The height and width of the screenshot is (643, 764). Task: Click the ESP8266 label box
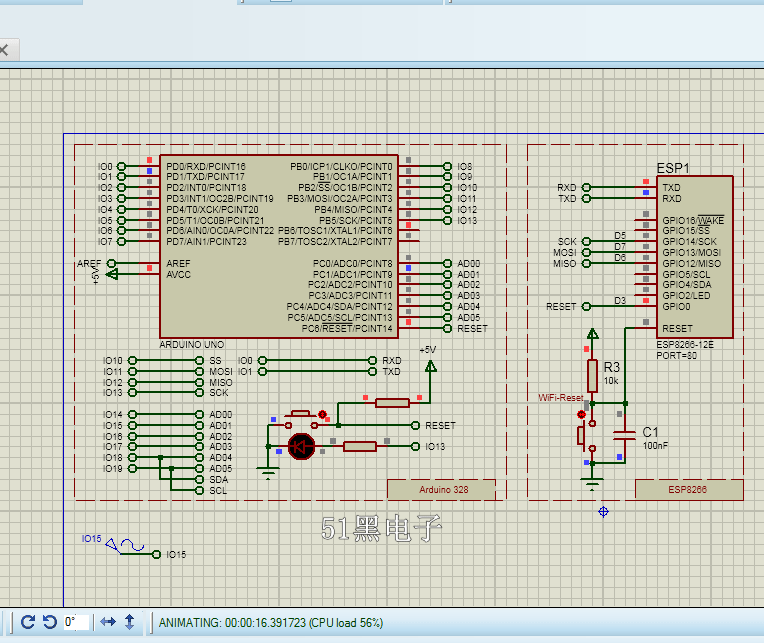[x=689, y=490]
